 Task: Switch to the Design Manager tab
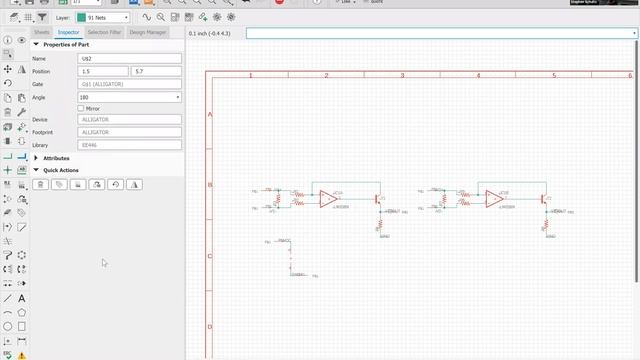pyautogui.click(x=148, y=32)
